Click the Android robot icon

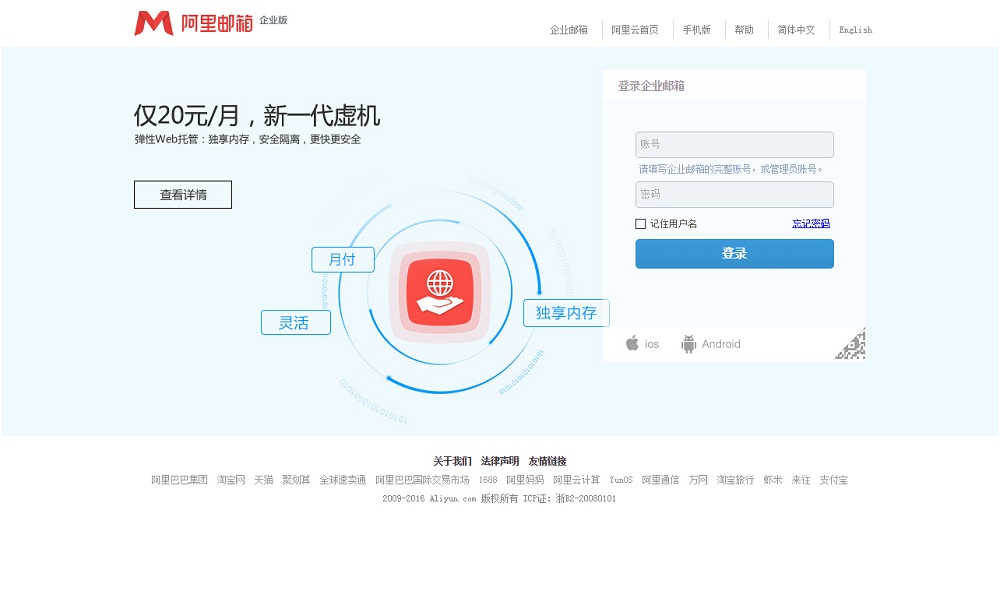tap(688, 344)
